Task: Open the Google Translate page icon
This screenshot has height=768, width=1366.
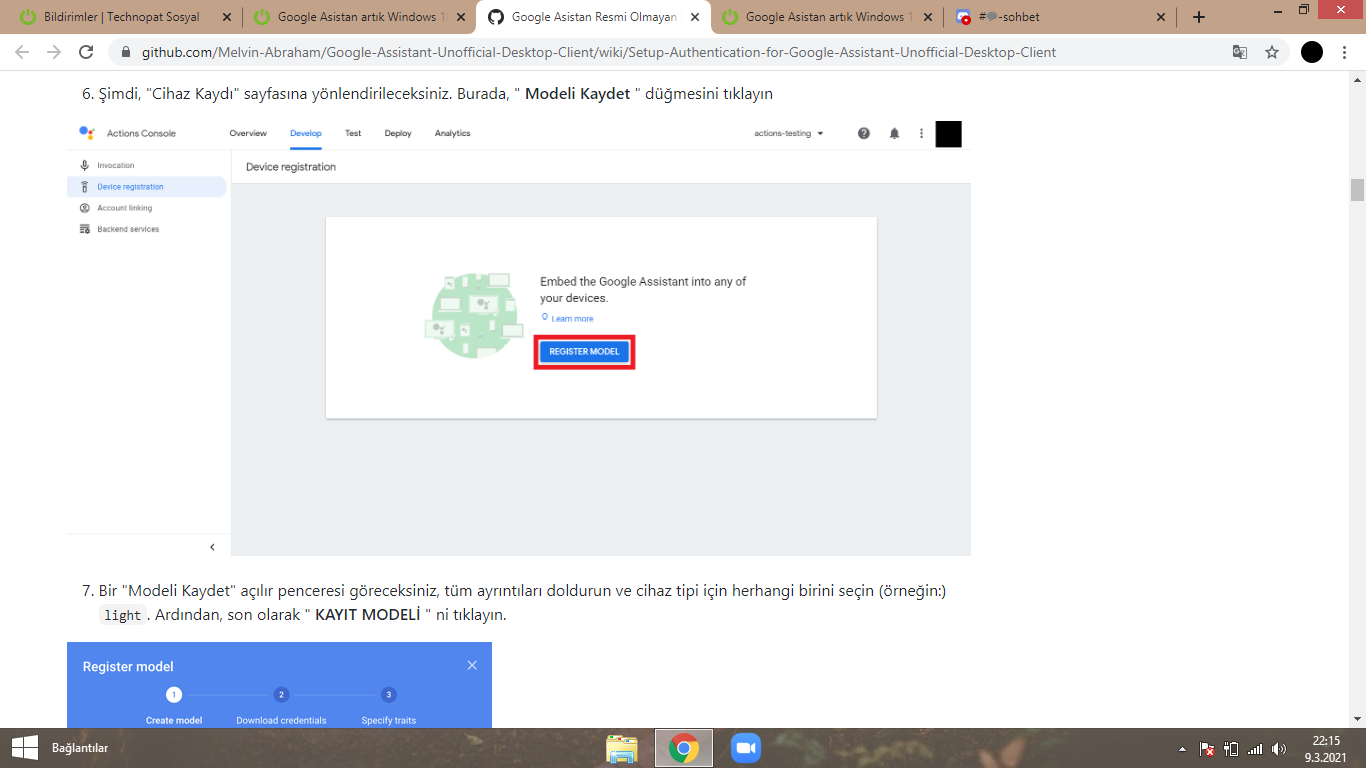Action: pos(1240,52)
